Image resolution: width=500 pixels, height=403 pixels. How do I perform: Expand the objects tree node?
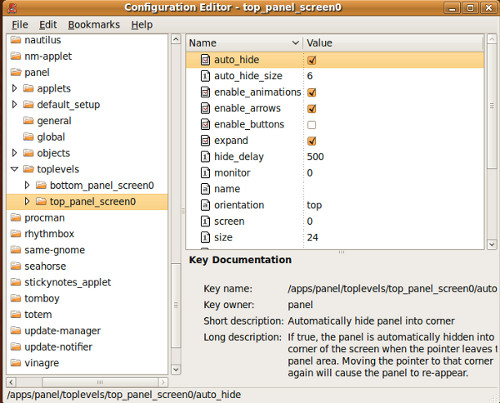(14, 153)
